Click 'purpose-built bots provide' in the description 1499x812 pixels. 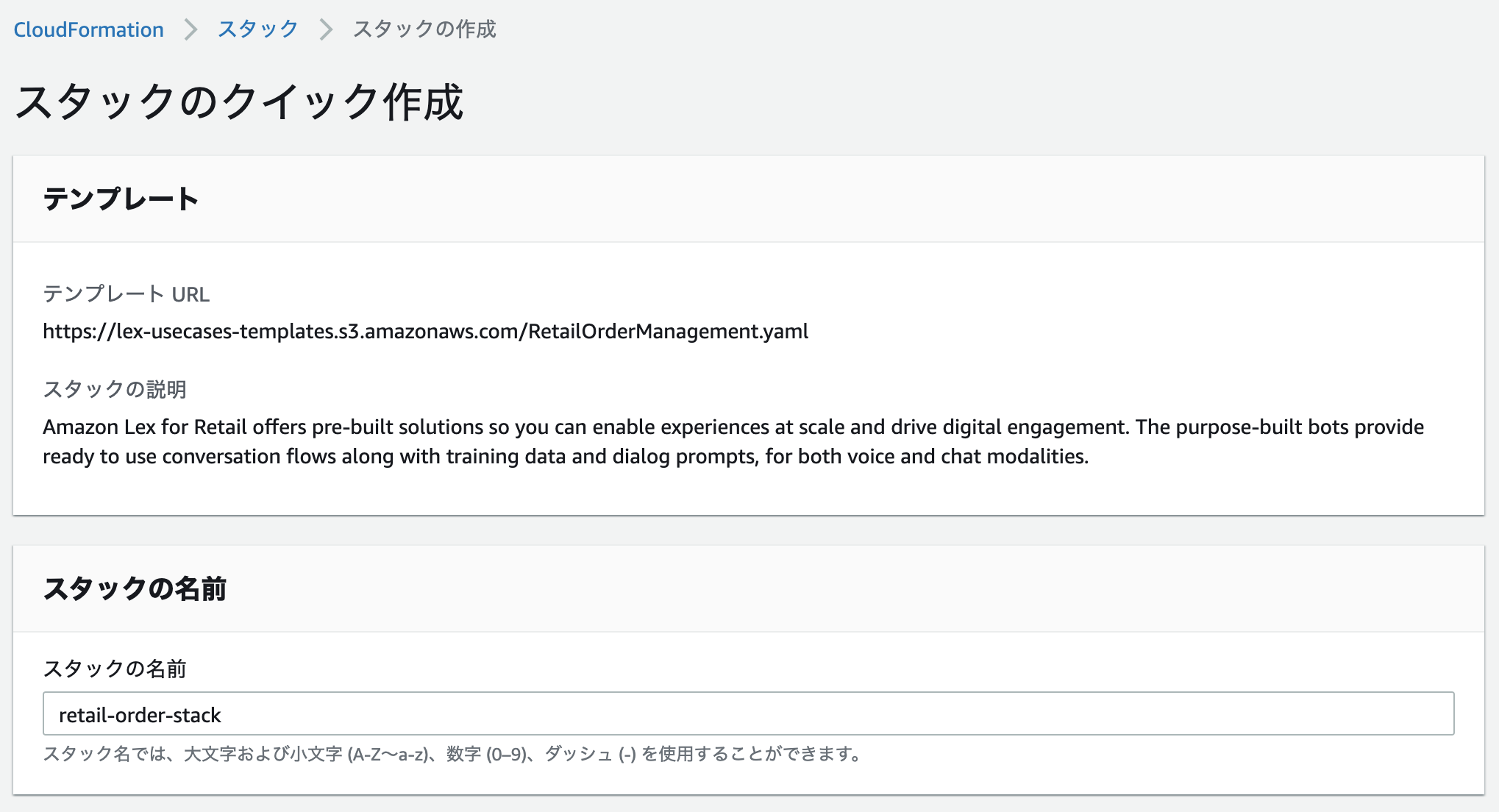coord(1300,427)
